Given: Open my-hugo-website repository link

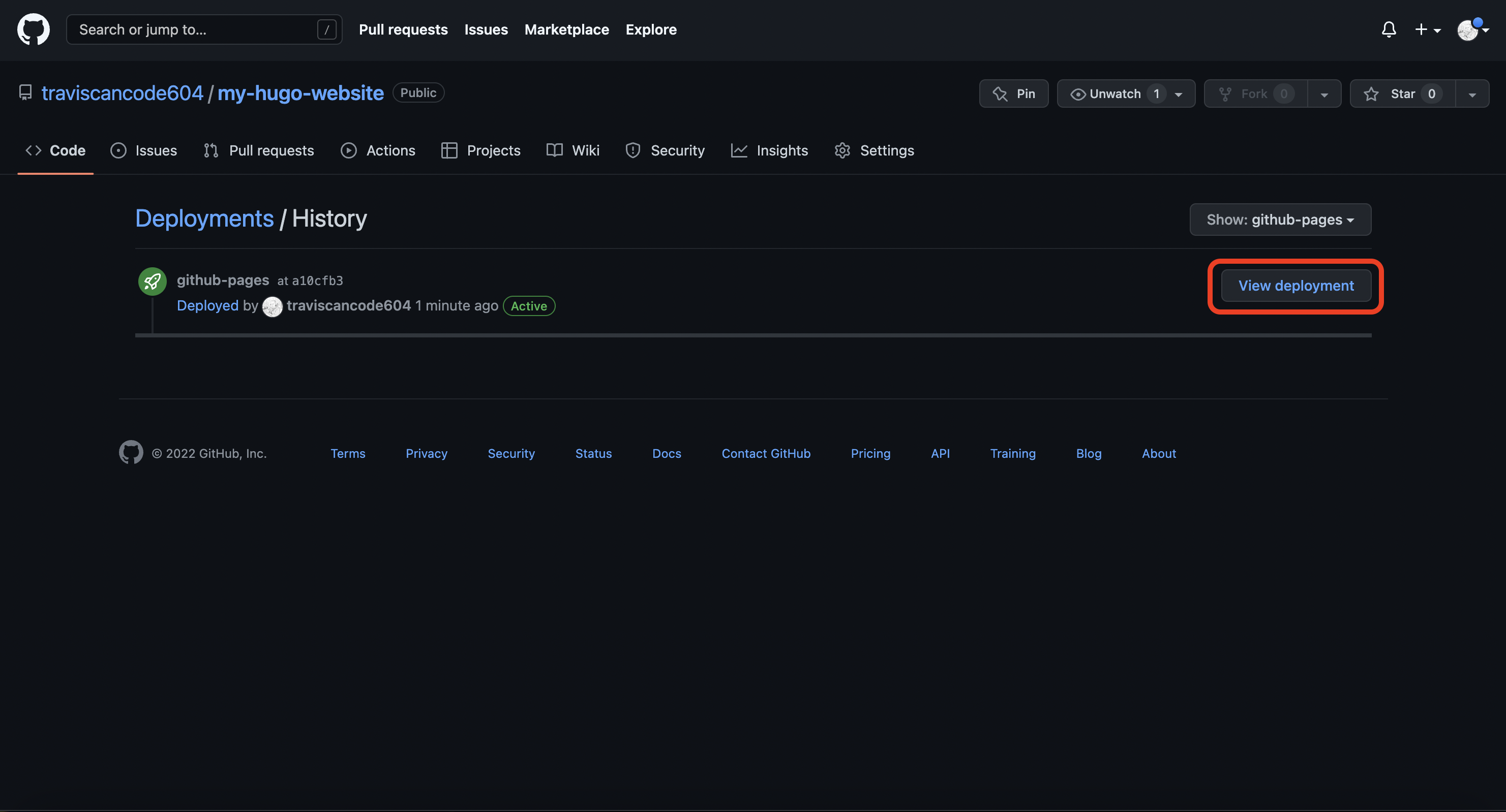Looking at the screenshot, I should pyautogui.click(x=300, y=93).
